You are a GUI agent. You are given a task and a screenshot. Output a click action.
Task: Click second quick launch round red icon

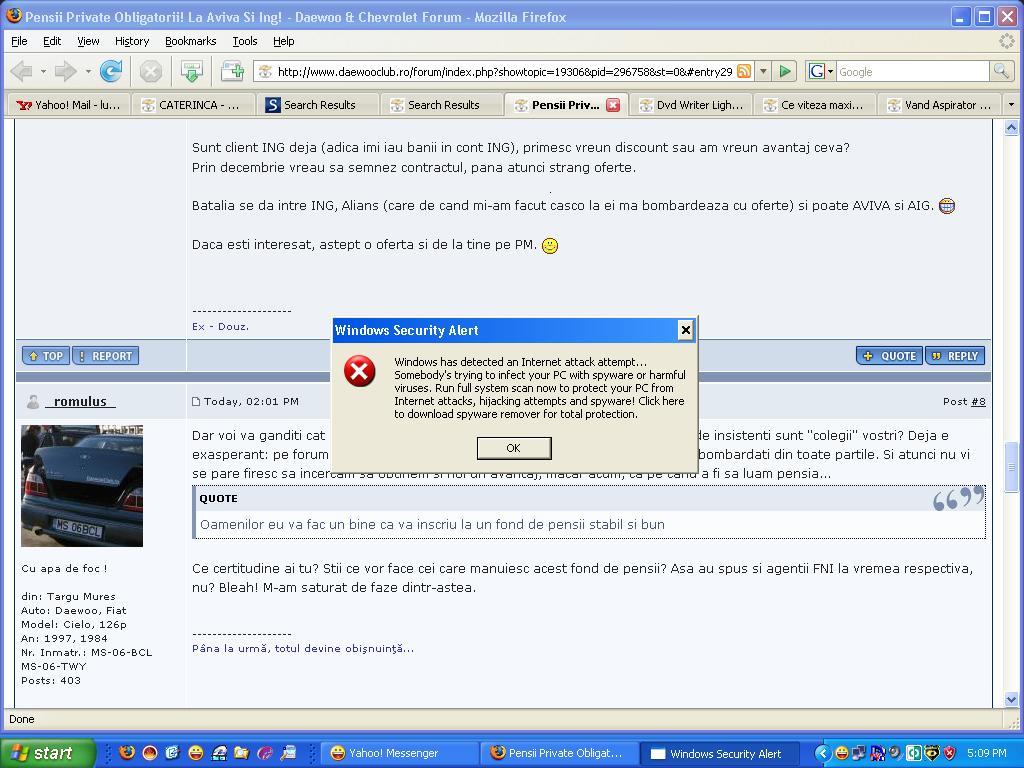(x=150, y=752)
